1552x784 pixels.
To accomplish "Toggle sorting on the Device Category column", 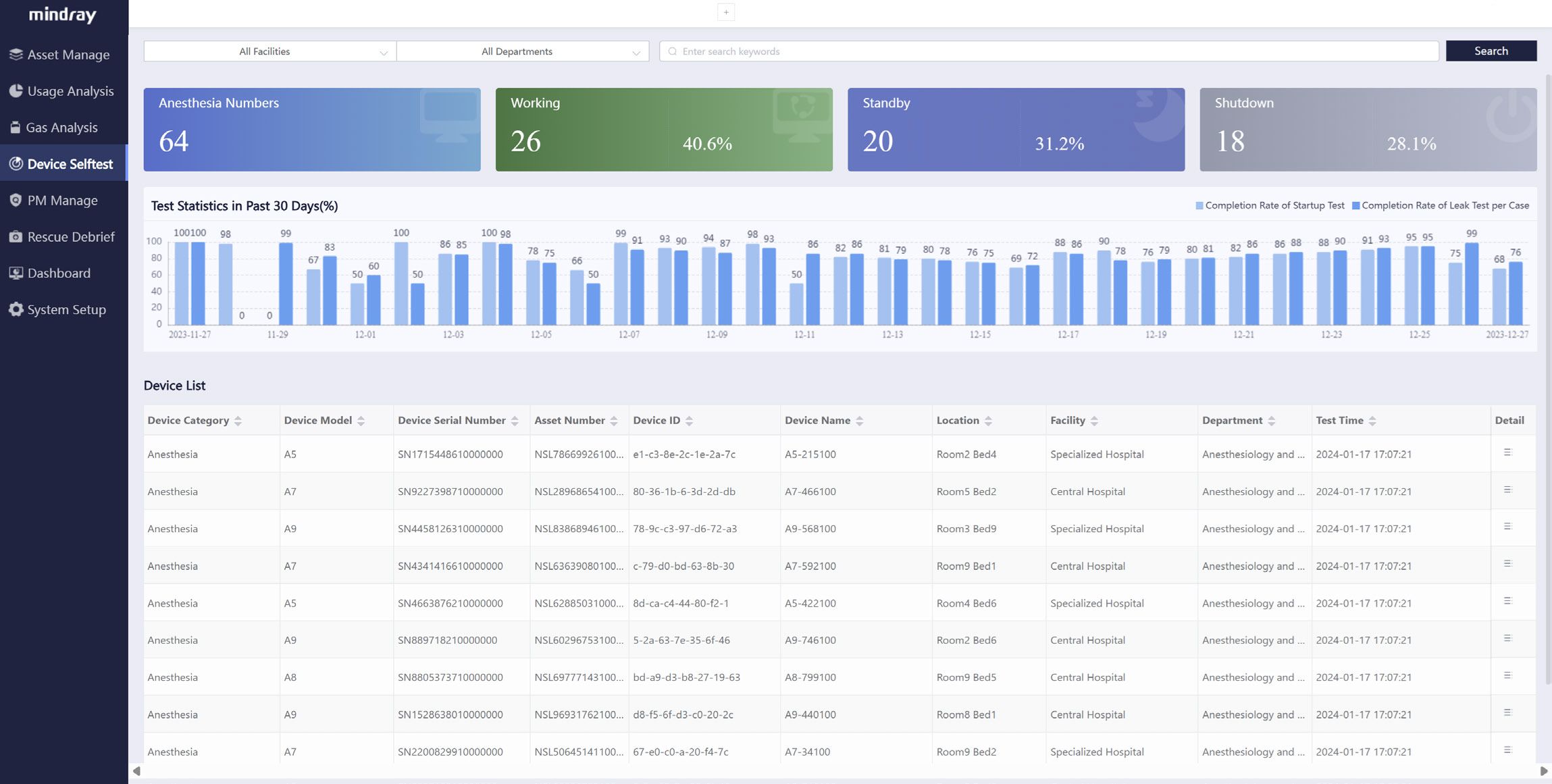I will coord(238,420).
